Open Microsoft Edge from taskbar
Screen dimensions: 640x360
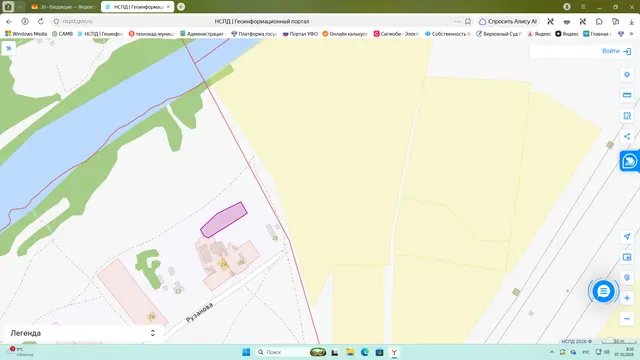click(364, 352)
